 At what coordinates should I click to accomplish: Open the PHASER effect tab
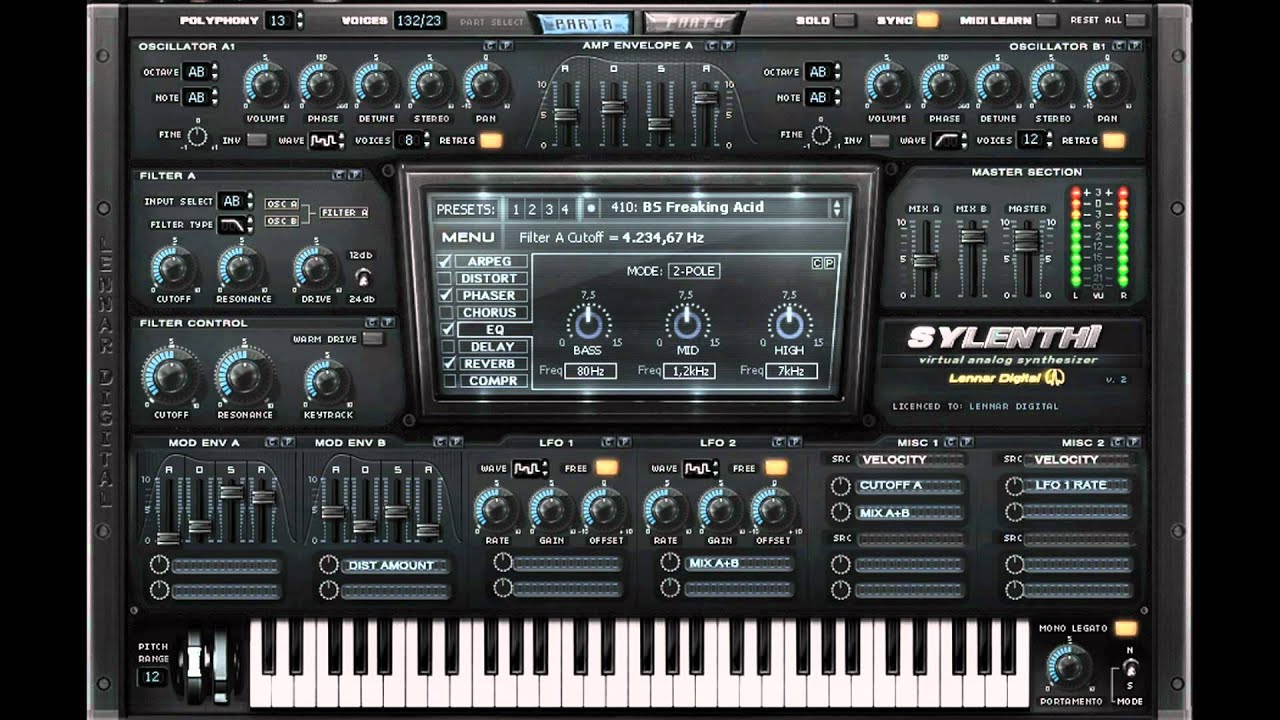491,295
